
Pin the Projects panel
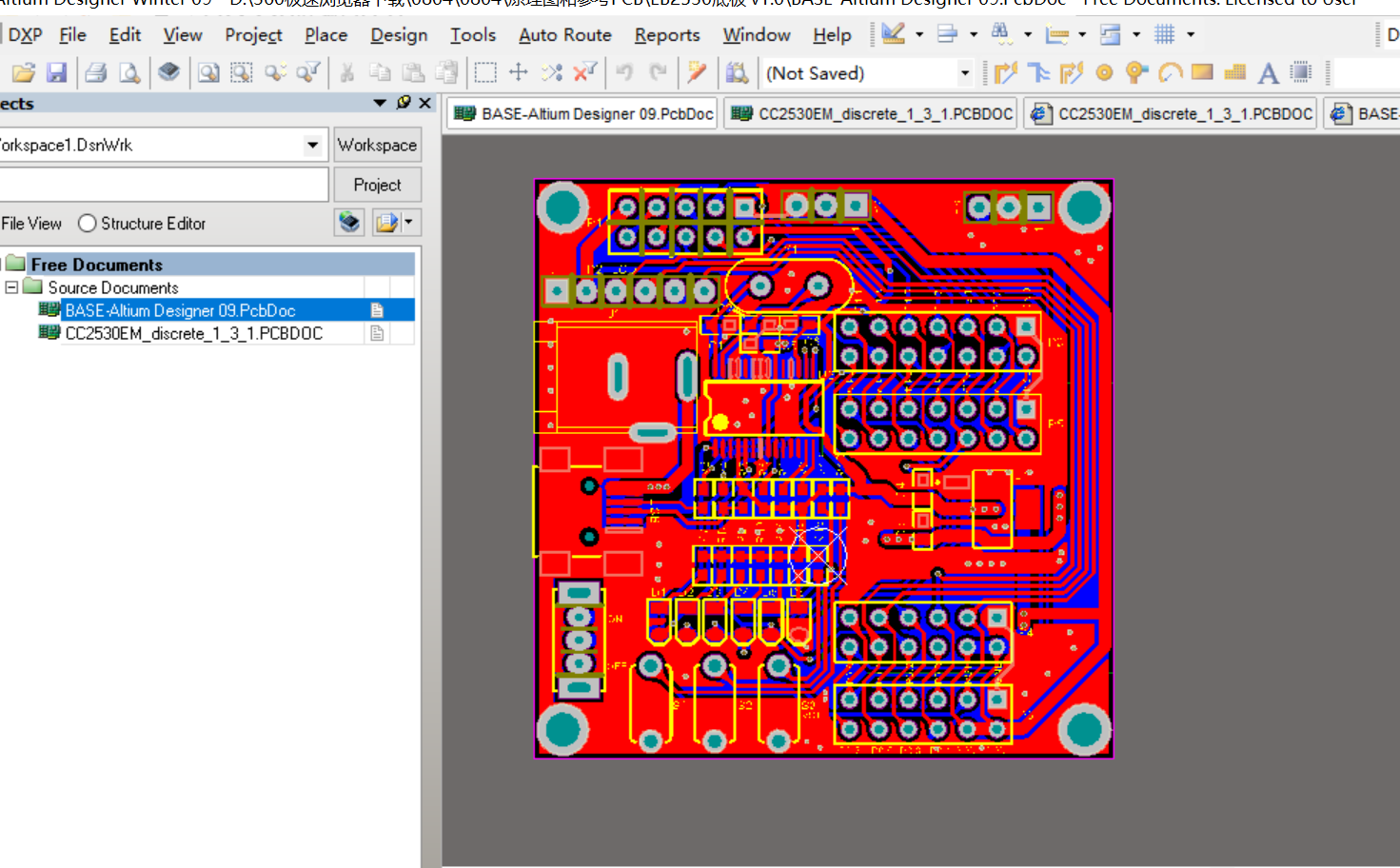coord(404,103)
